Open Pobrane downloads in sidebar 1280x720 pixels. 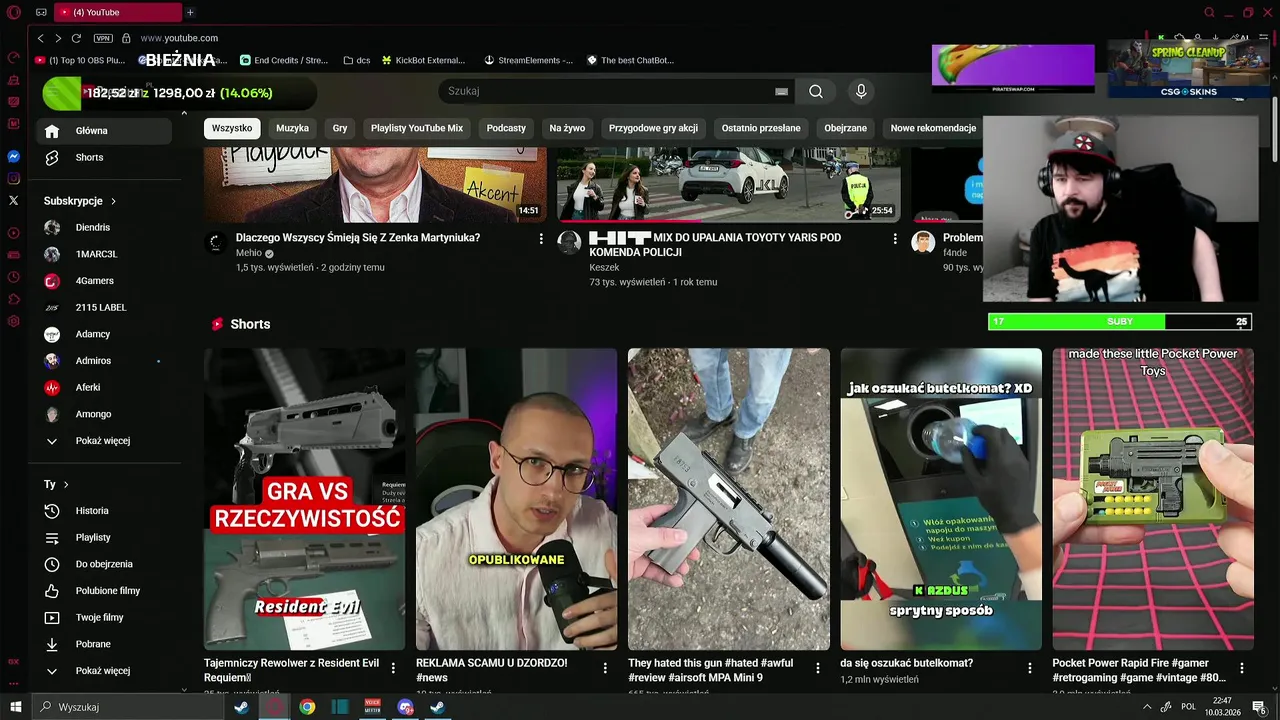(105, 644)
